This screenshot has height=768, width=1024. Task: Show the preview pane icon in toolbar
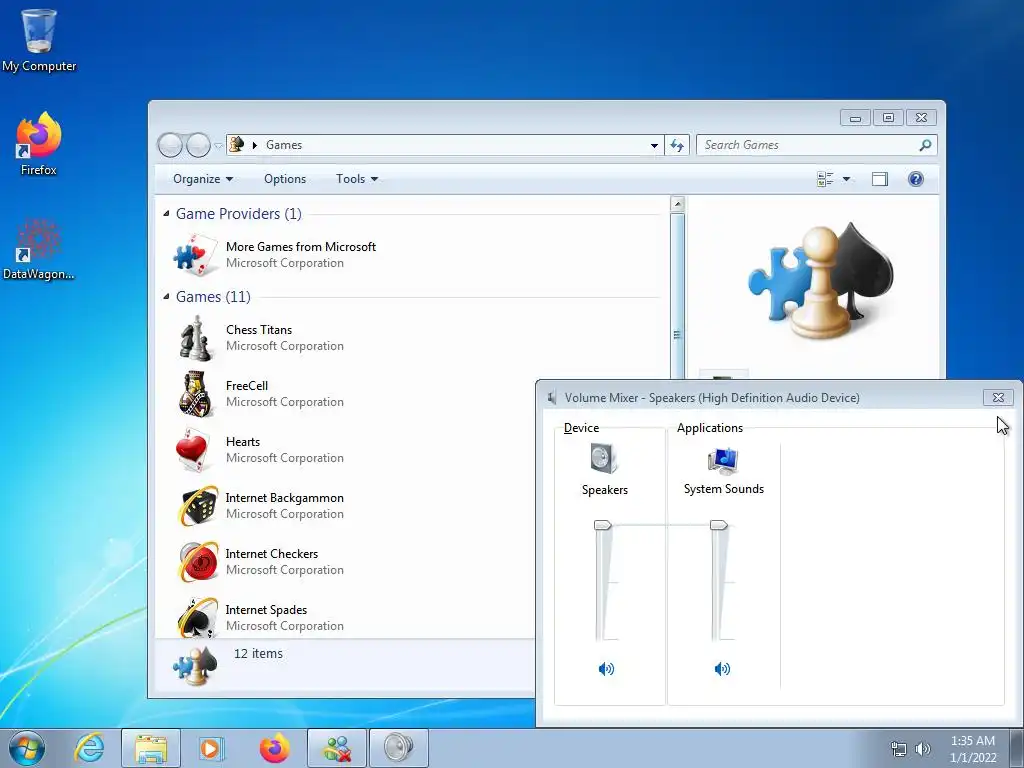(880, 179)
